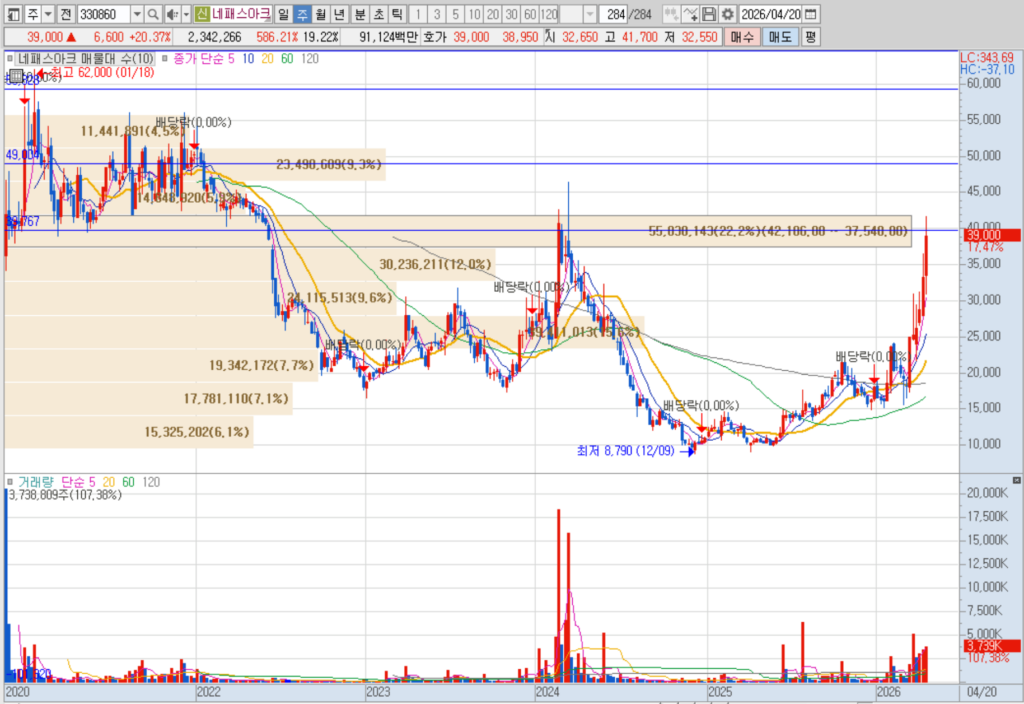Select interval 20 button
The image size is (1024, 704).
pyautogui.click(x=493, y=14)
